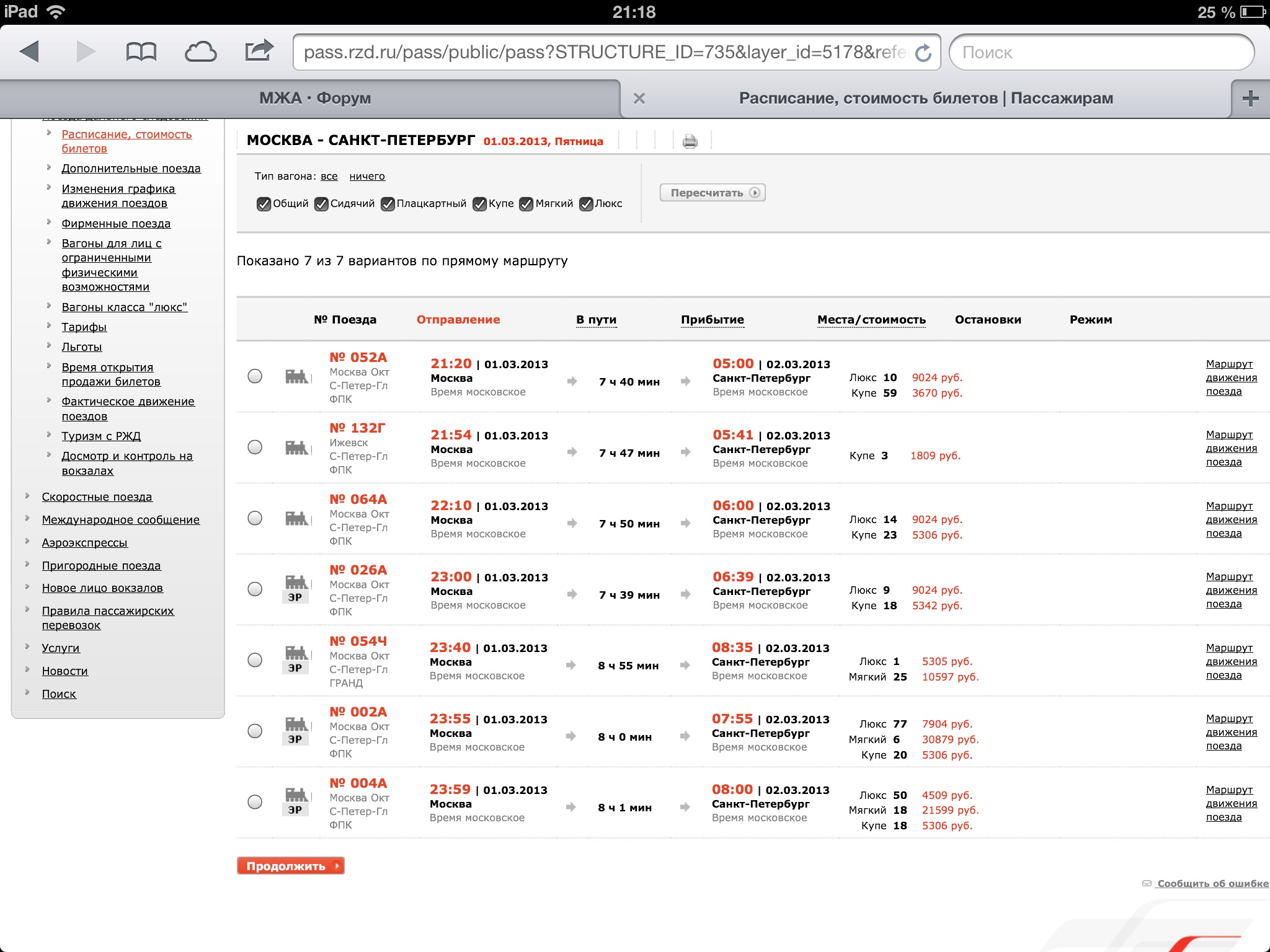Sort by Отправление column header
The image size is (1270, 952).
click(x=458, y=320)
